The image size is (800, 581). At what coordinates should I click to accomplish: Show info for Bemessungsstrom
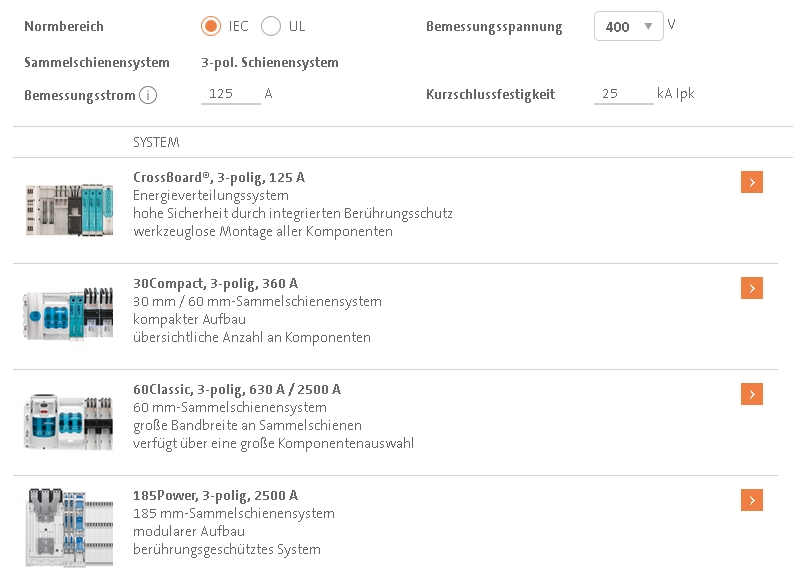pyautogui.click(x=148, y=96)
